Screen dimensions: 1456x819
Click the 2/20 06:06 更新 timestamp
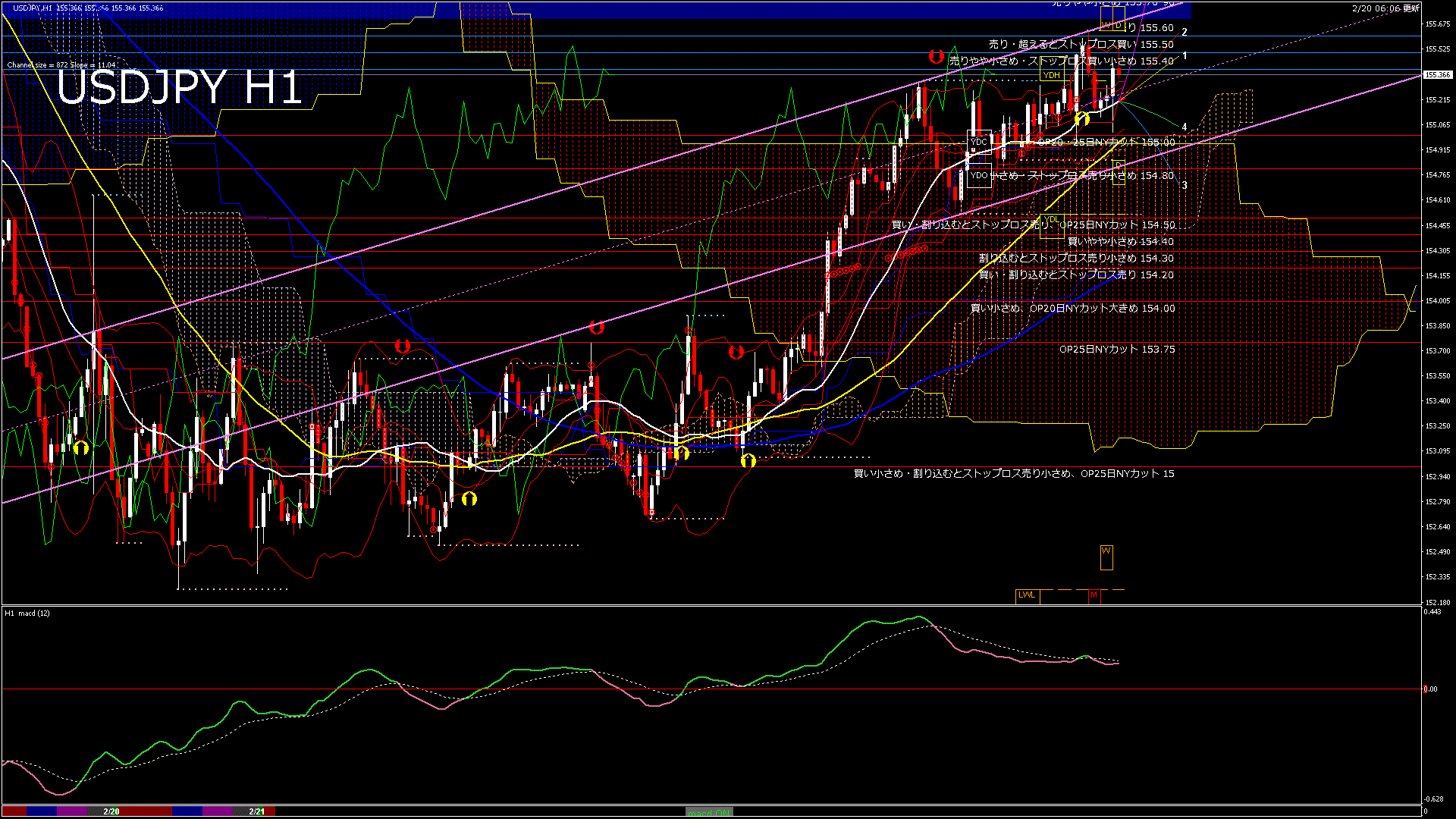pos(1385,8)
